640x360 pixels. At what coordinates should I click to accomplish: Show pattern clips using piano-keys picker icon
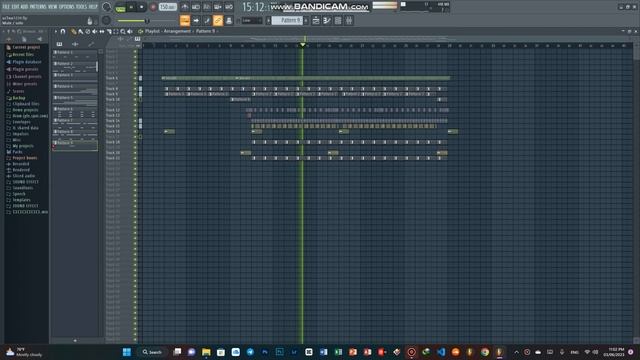[x=60, y=44]
